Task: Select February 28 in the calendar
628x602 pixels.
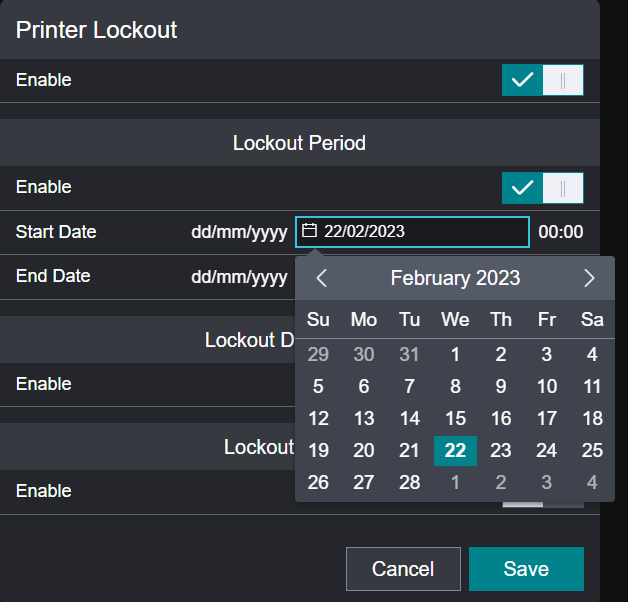Action: pos(410,482)
